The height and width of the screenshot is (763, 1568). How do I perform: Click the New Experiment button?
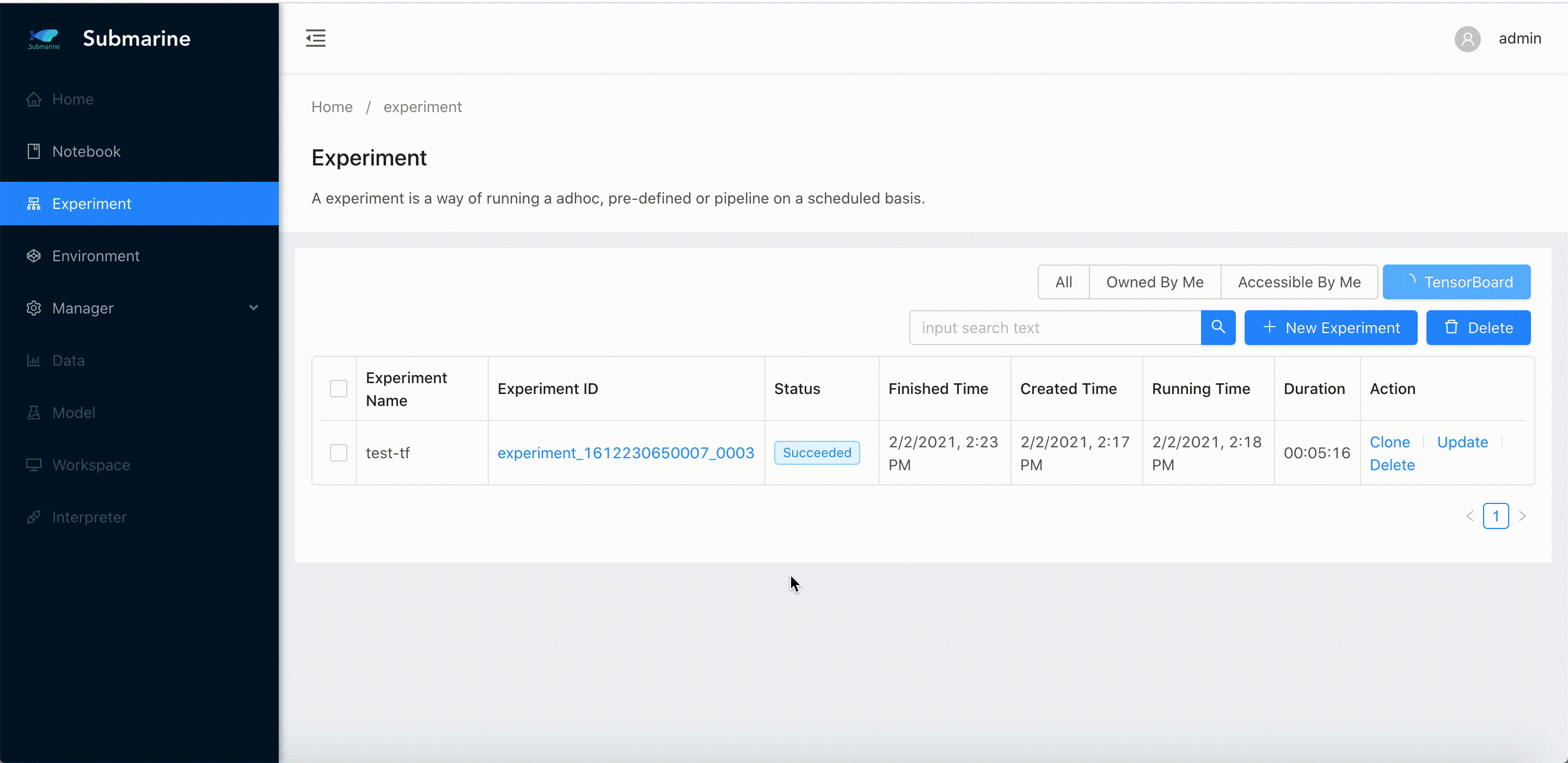click(x=1331, y=327)
